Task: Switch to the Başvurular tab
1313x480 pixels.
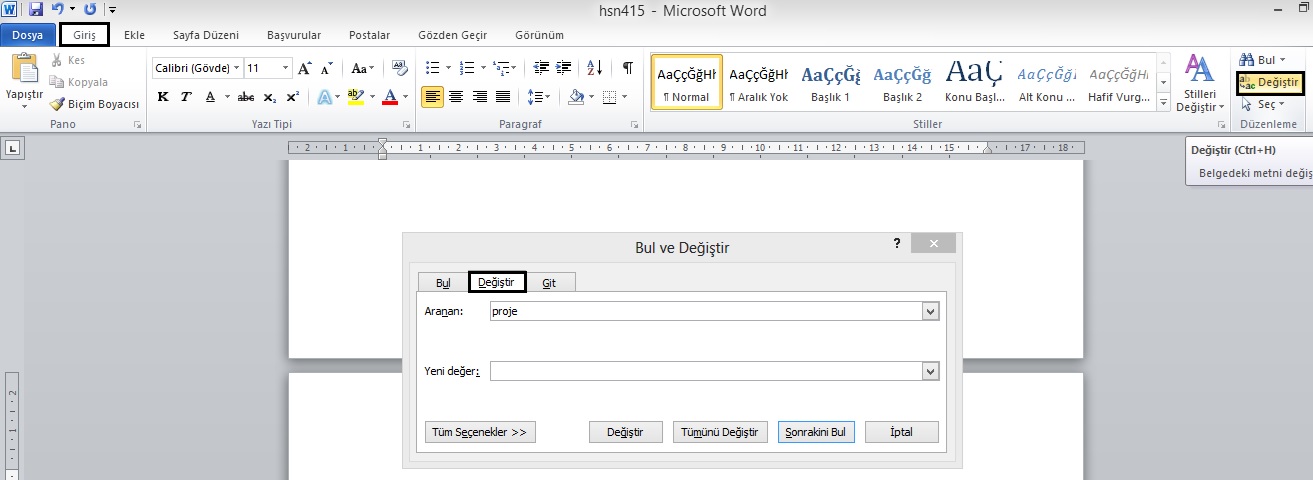Action: click(294, 35)
